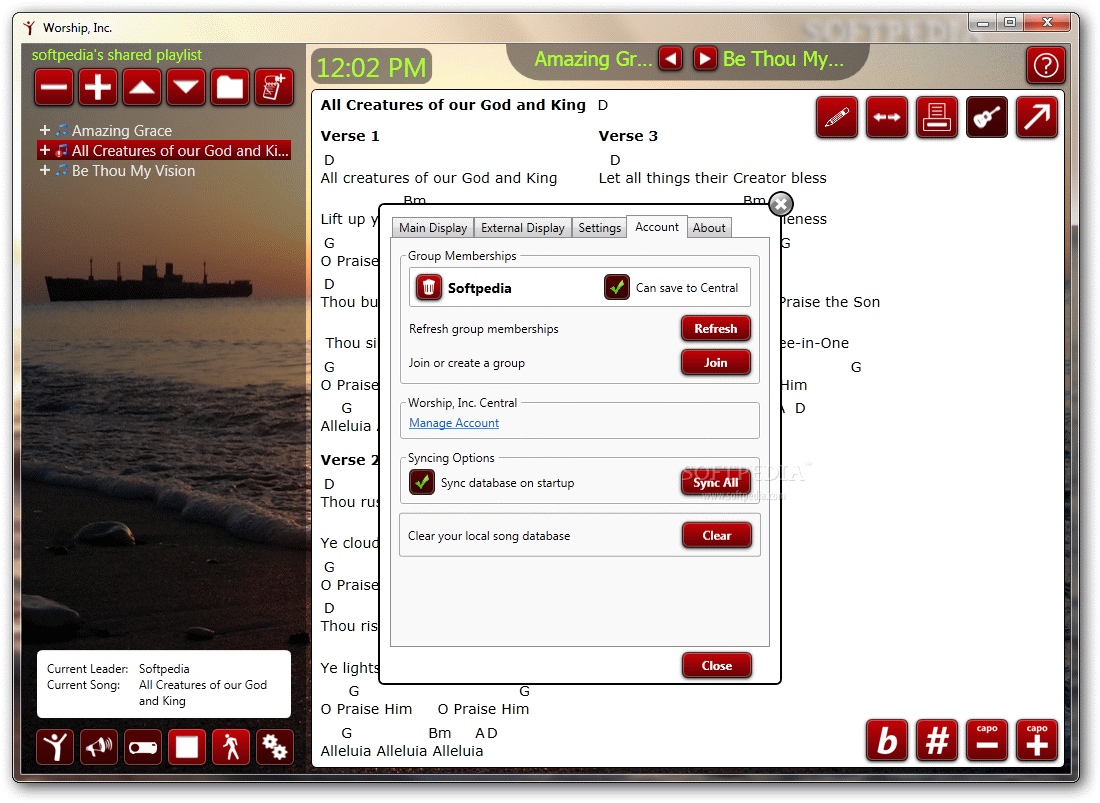Viewport: 1100px width, 803px height.
Task: Toggle Can save to Central checkbox
Action: (x=617, y=288)
